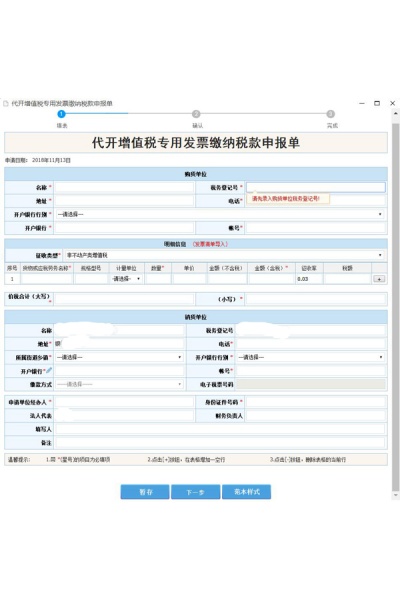Click buyer 电话 input field
This screenshot has height=600, width=400.
[x=358, y=201]
